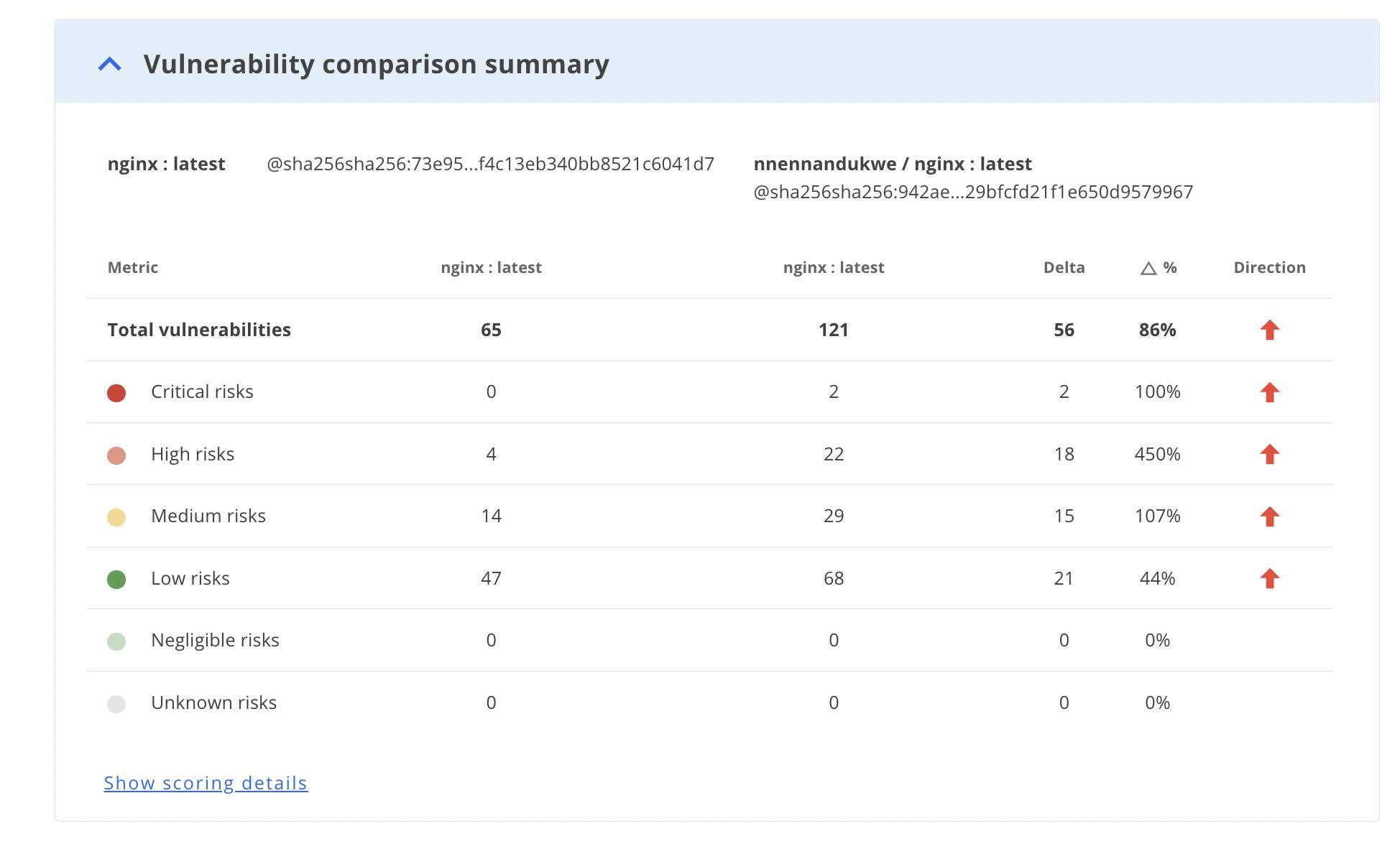1400x849 pixels.
Task: Click the Direction column header
Action: pos(1269,268)
